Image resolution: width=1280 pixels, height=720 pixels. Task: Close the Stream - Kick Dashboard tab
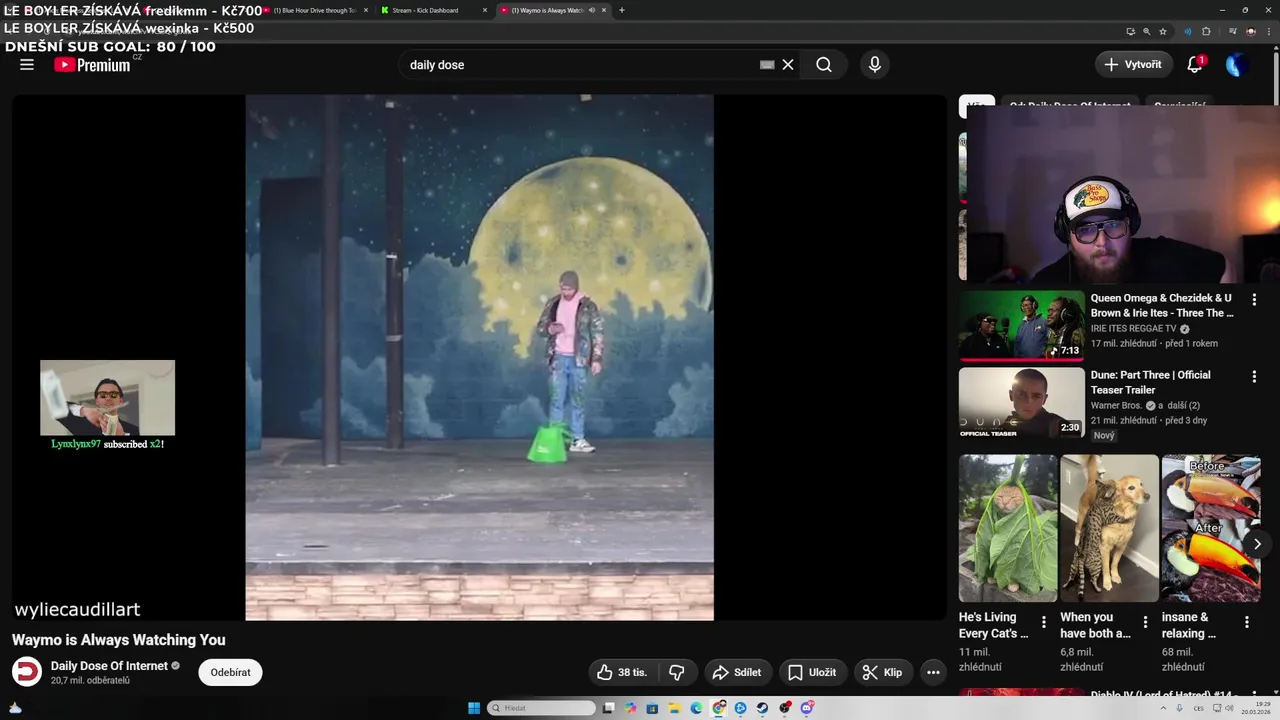click(x=485, y=10)
